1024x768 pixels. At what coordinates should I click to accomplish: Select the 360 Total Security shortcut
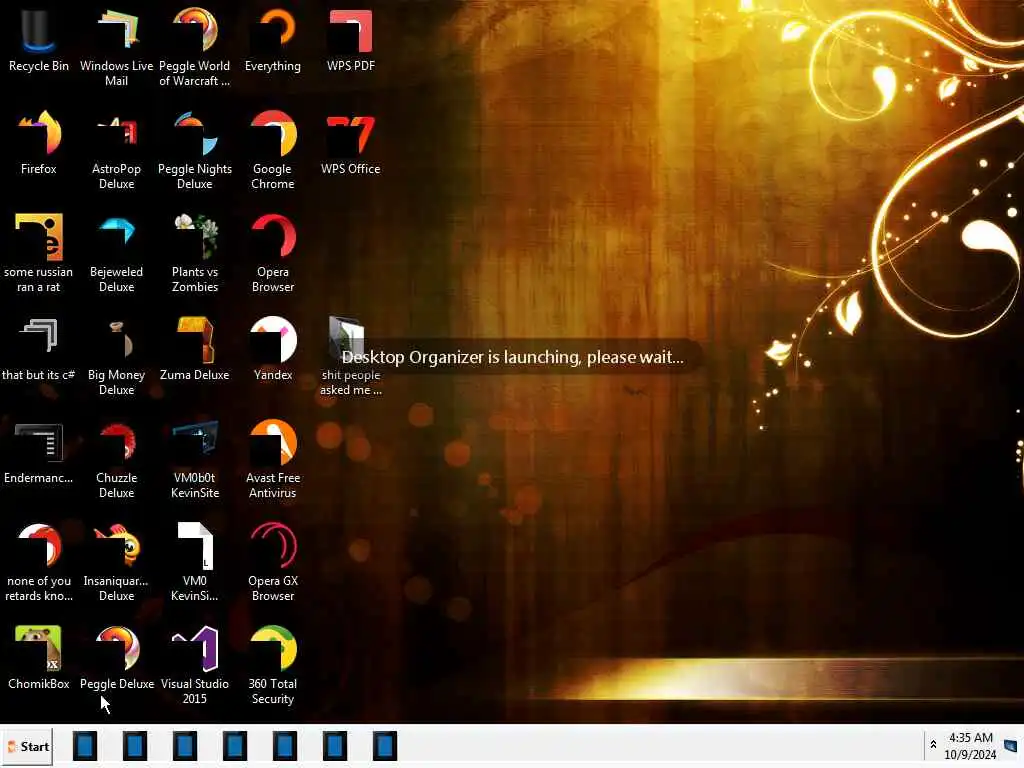pos(273,665)
